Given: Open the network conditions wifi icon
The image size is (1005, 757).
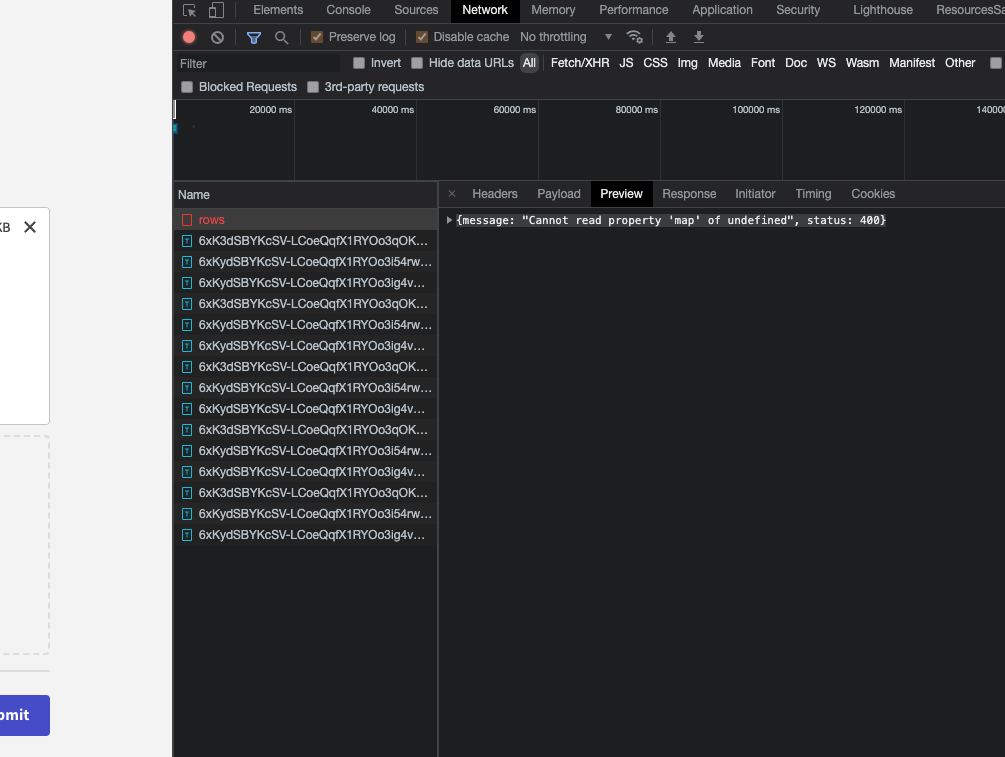Looking at the screenshot, I should [635, 37].
